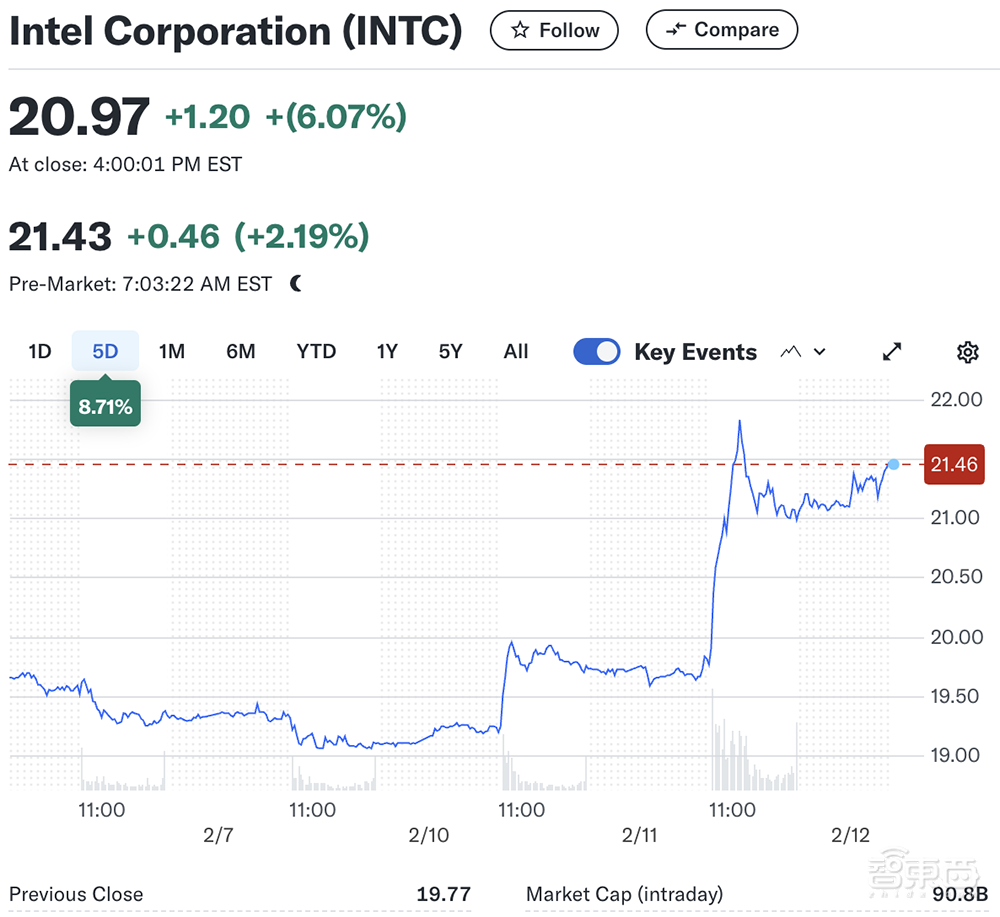This screenshot has width=1000, height=917.
Task: Click the 21.46 current price label
Action: click(954, 464)
